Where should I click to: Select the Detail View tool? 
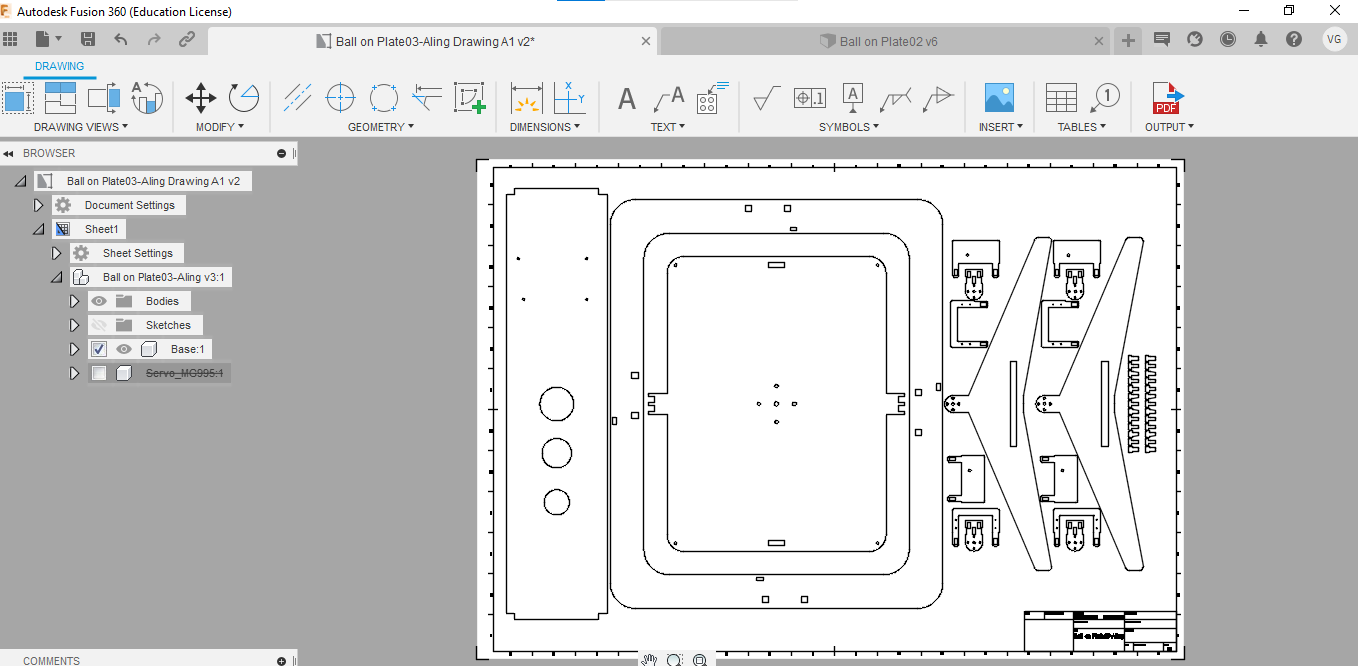pos(147,98)
